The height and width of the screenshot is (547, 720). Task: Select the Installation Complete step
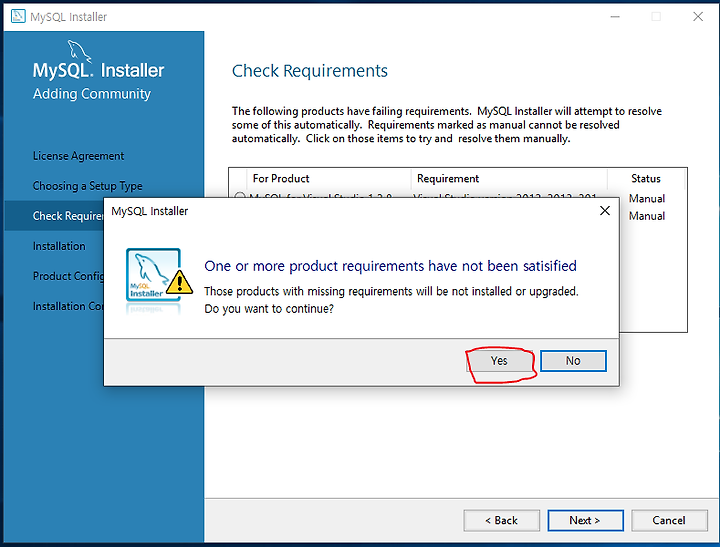click(68, 306)
